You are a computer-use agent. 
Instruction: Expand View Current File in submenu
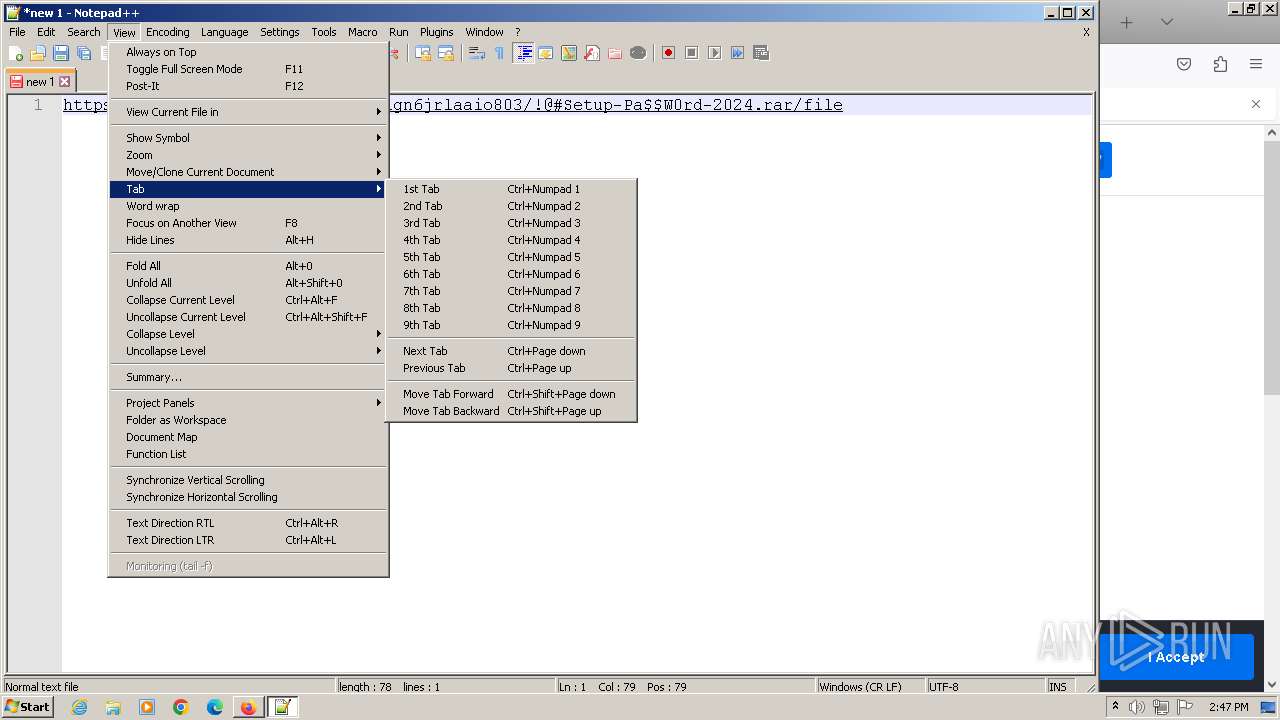(248, 112)
